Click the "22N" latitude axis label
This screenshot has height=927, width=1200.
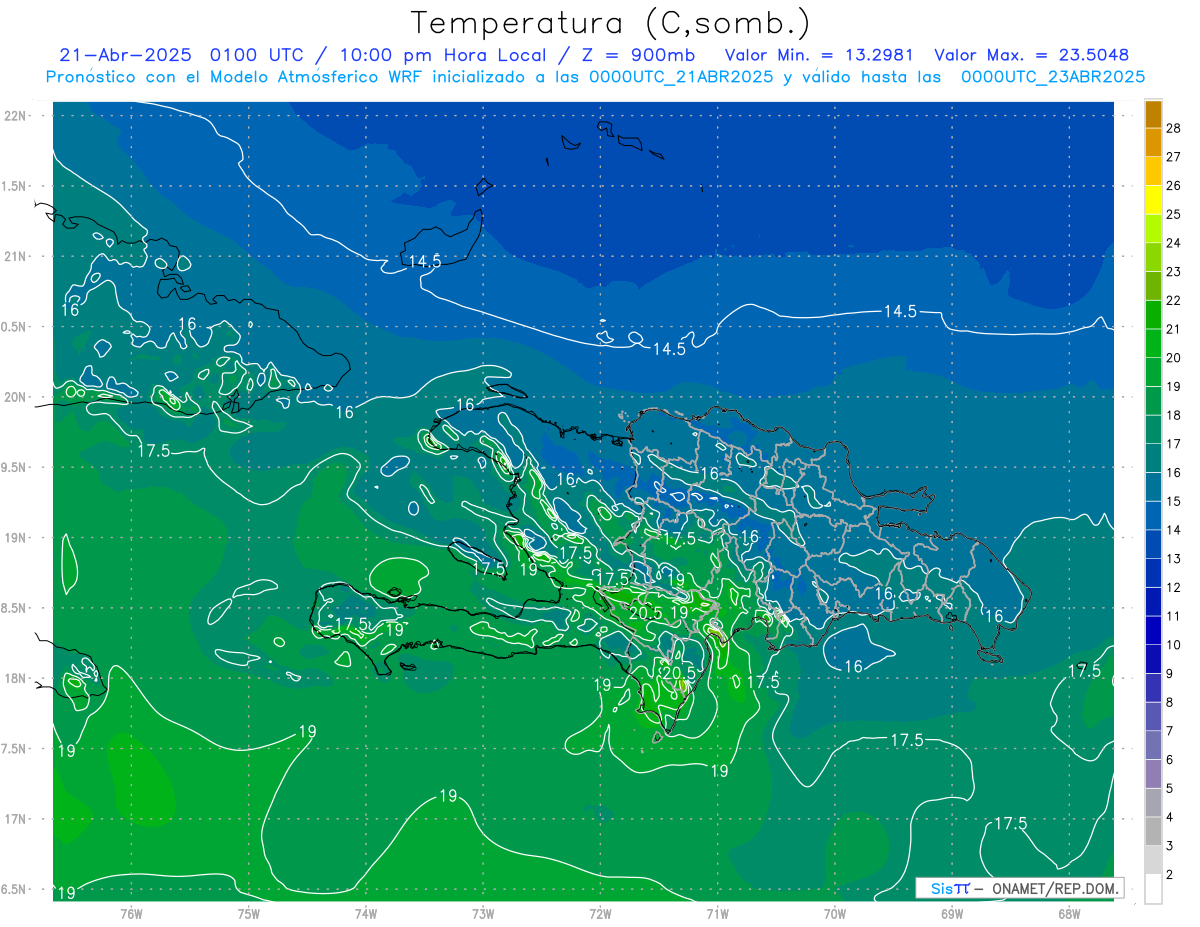coord(15,115)
